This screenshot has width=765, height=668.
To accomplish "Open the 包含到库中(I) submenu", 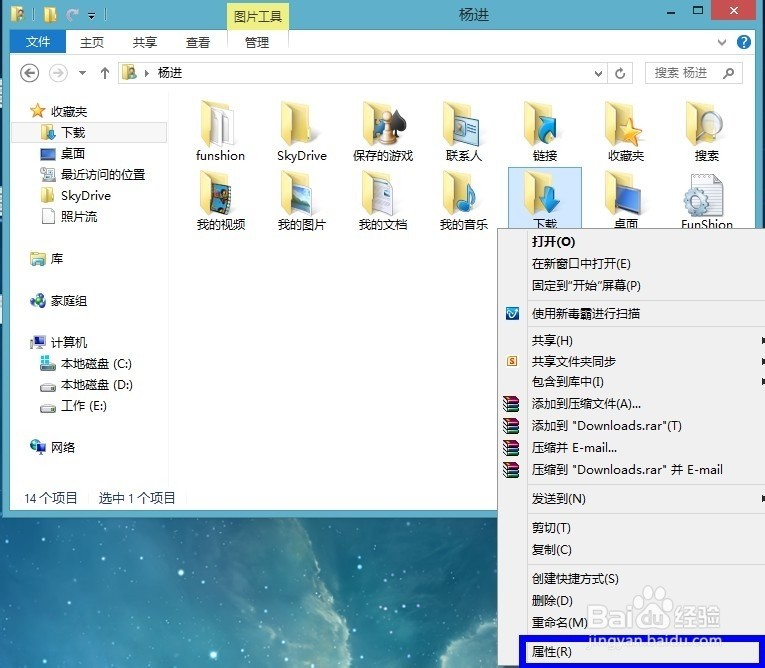I will pyautogui.click(x=567, y=382).
